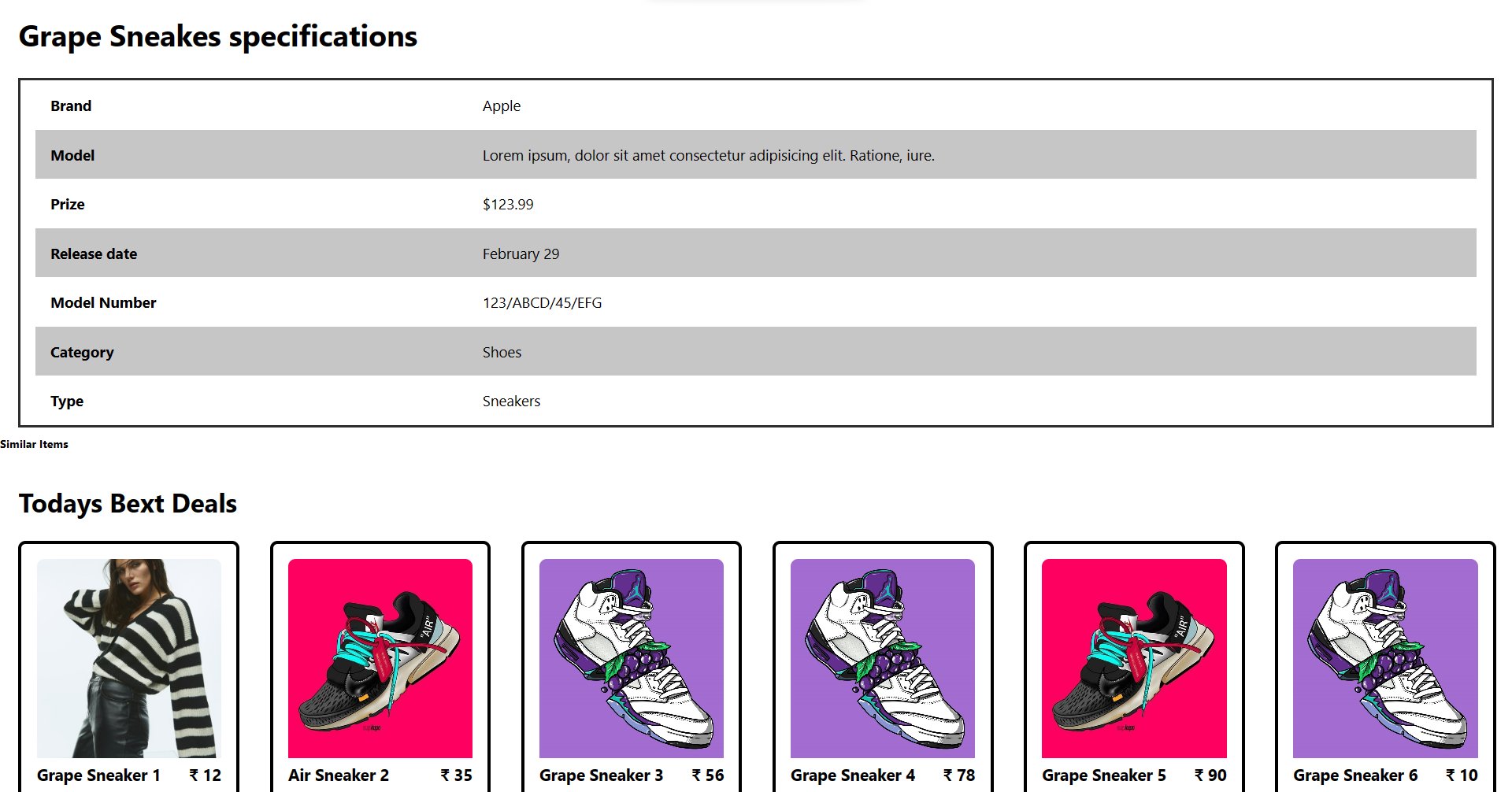The image size is (1512, 792).
Task: Click the Model row lorem ipsum text
Action: [x=708, y=155]
